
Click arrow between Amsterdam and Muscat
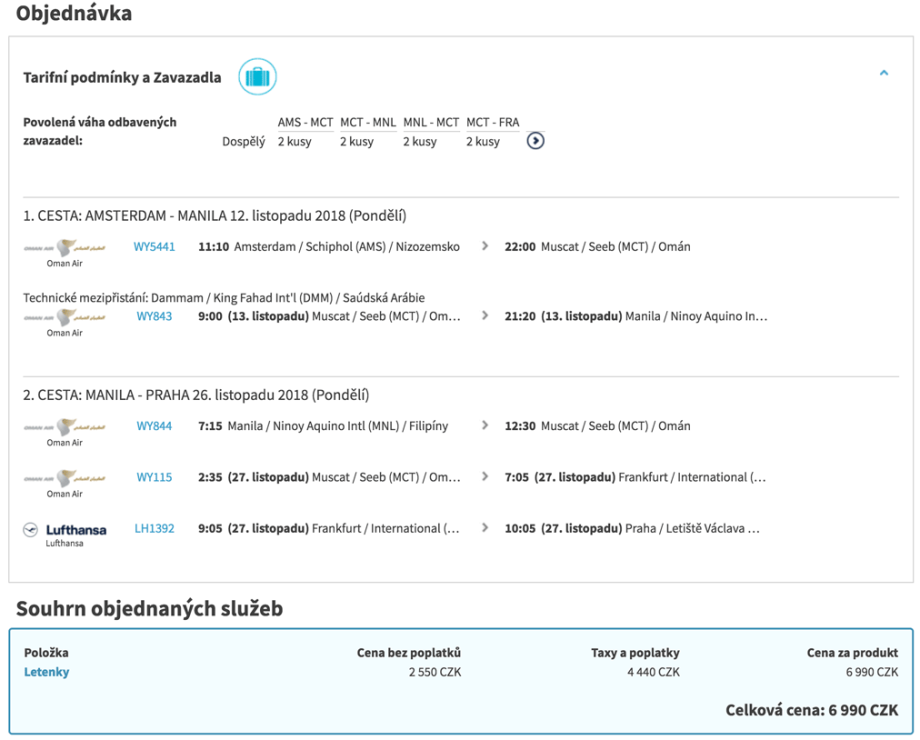(x=486, y=246)
